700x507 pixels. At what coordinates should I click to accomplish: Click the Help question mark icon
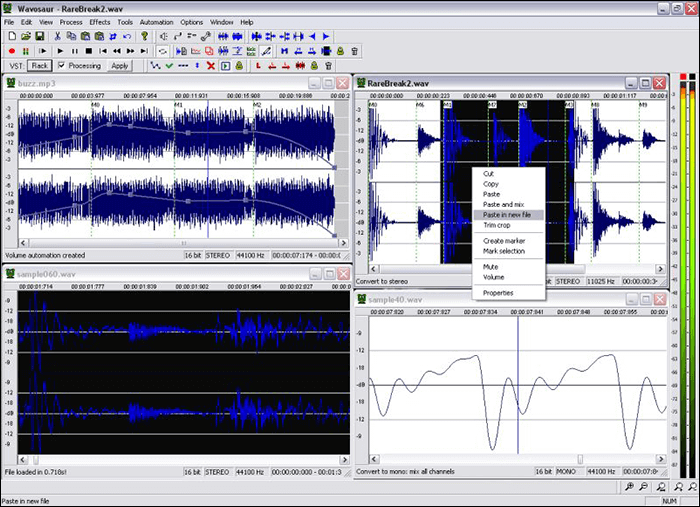coord(144,36)
